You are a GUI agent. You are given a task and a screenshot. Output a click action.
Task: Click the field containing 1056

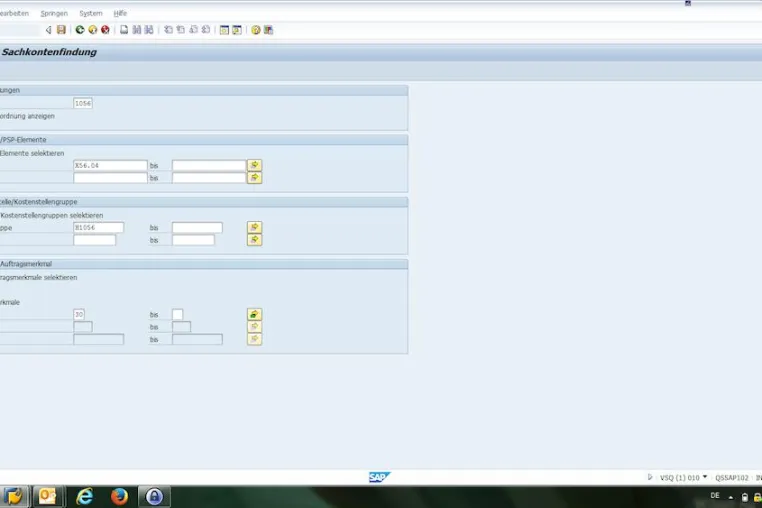83,103
